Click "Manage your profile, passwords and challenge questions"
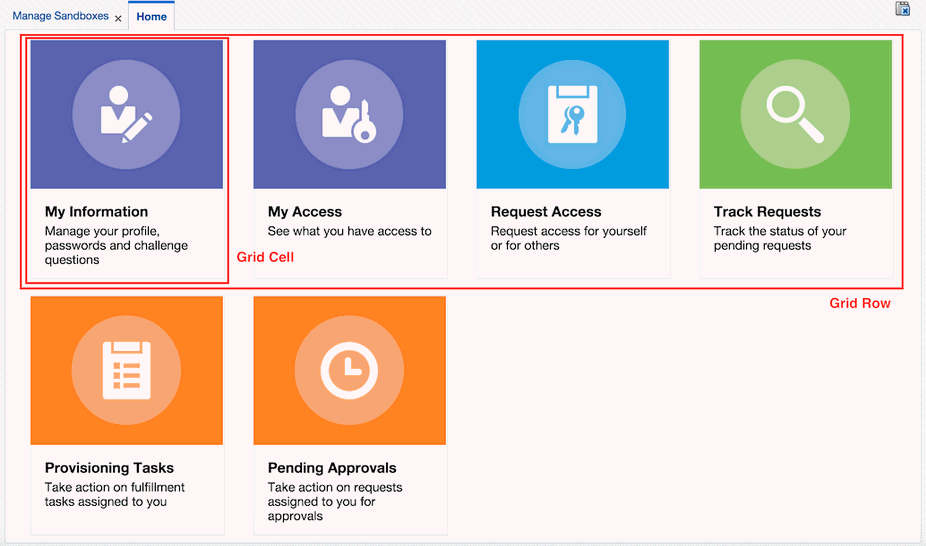 pyautogui.click(x=116, y=246)
